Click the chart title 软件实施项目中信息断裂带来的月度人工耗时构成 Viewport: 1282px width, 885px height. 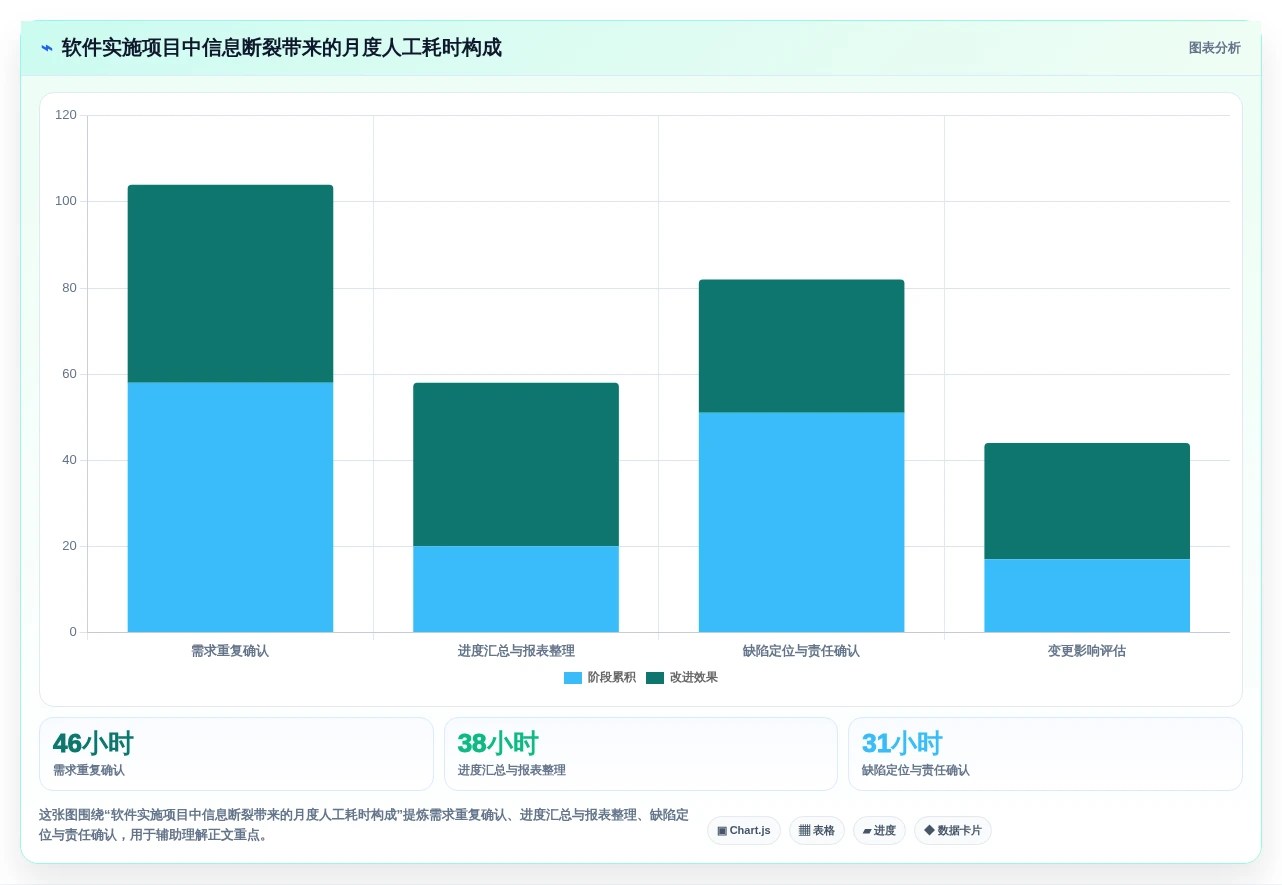click(x=281, y=48)
